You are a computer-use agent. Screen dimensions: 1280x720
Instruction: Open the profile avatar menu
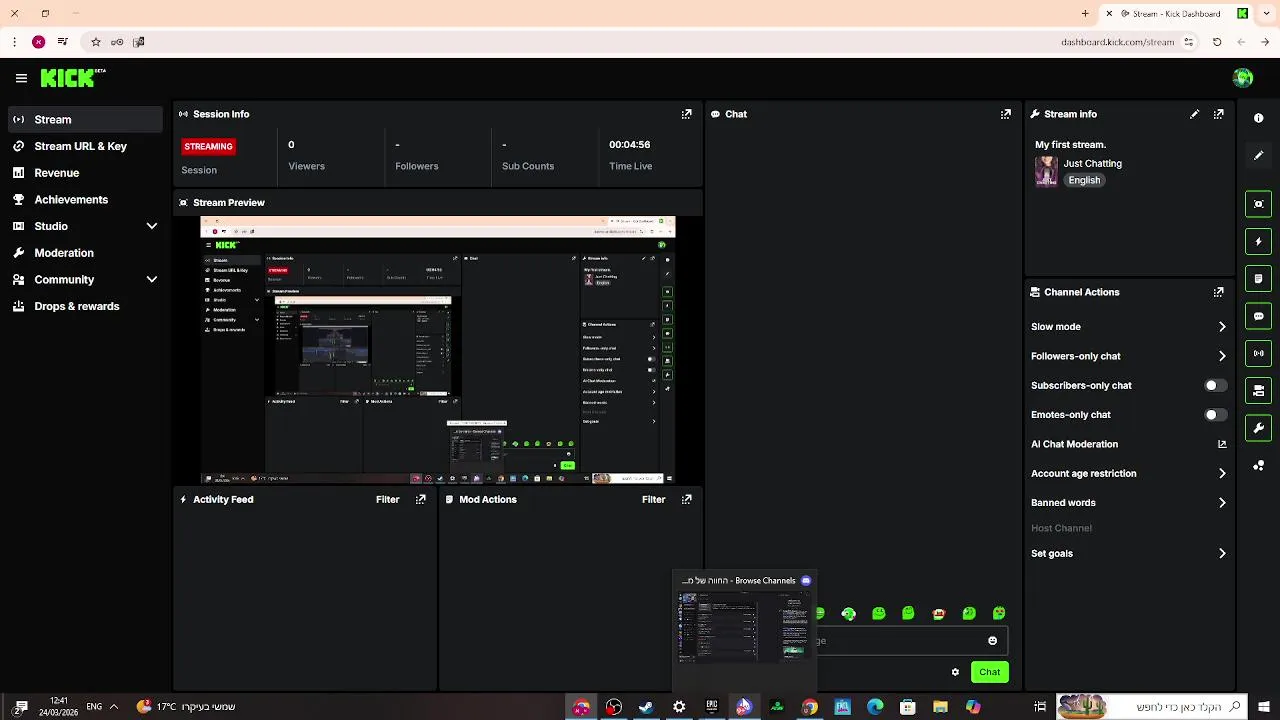1243,78
